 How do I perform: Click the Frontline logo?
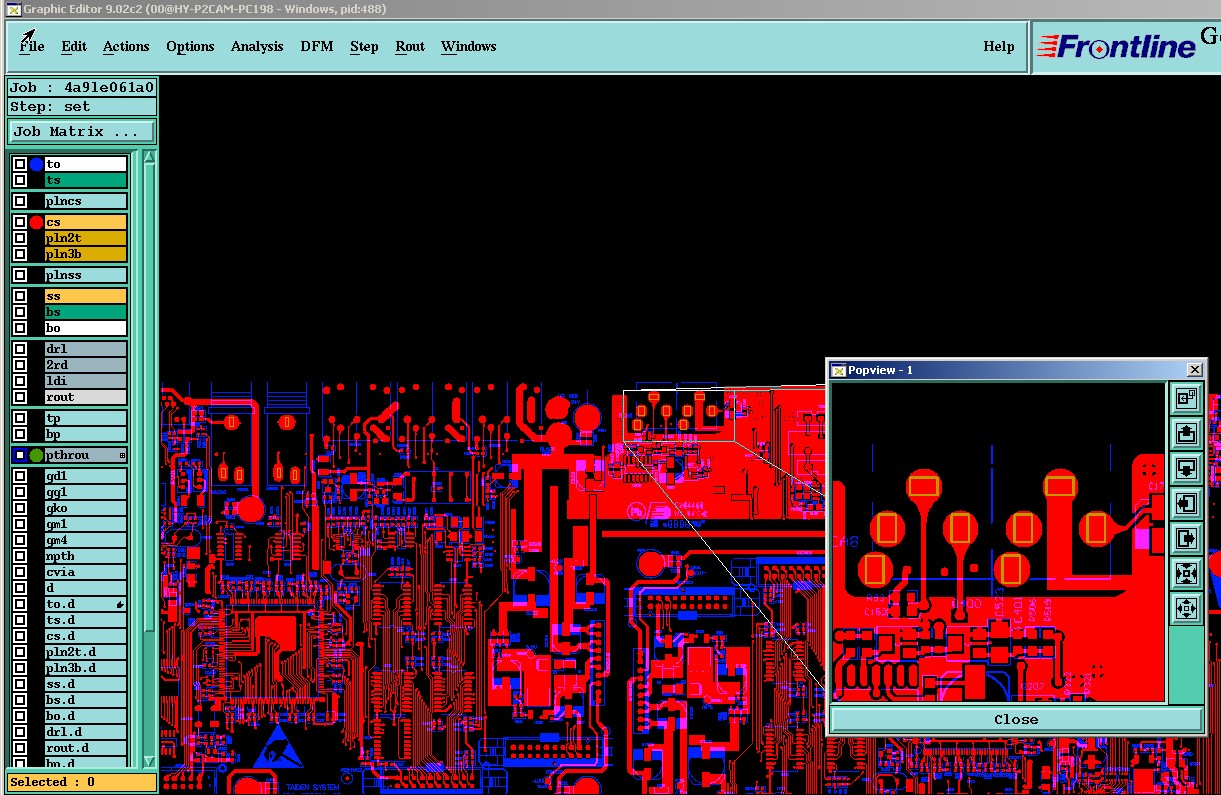(x=1117, y=46)
